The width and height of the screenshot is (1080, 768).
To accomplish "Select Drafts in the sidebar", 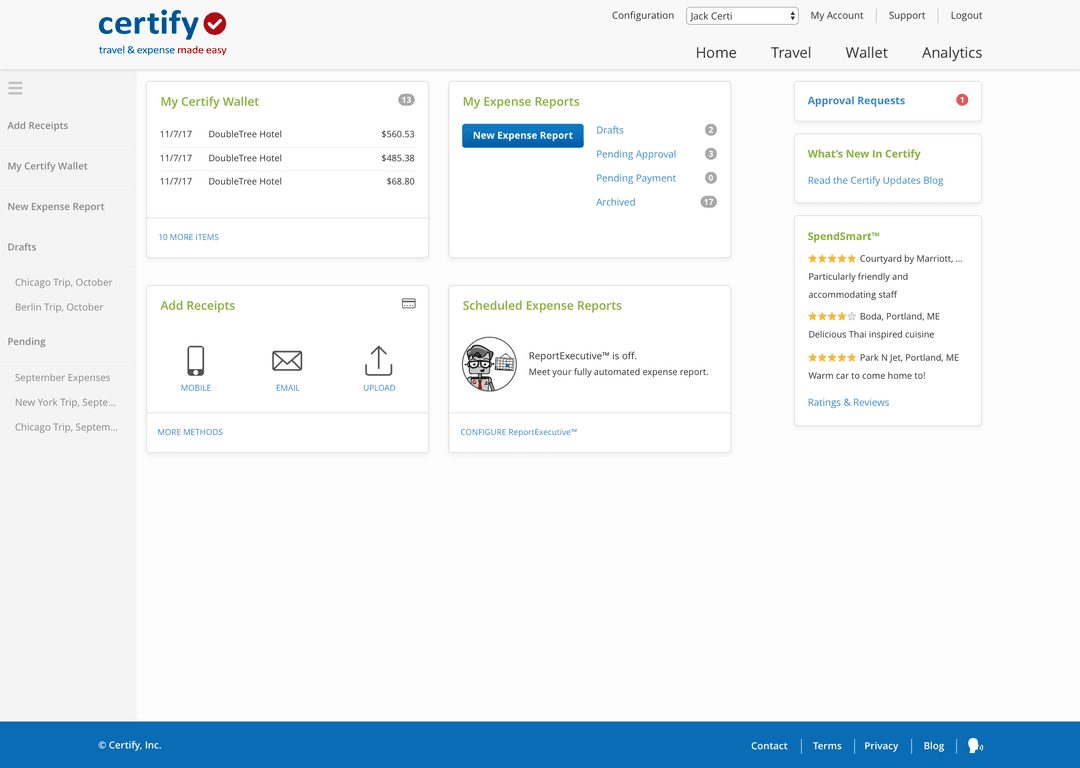I will [x=22, y=247].
